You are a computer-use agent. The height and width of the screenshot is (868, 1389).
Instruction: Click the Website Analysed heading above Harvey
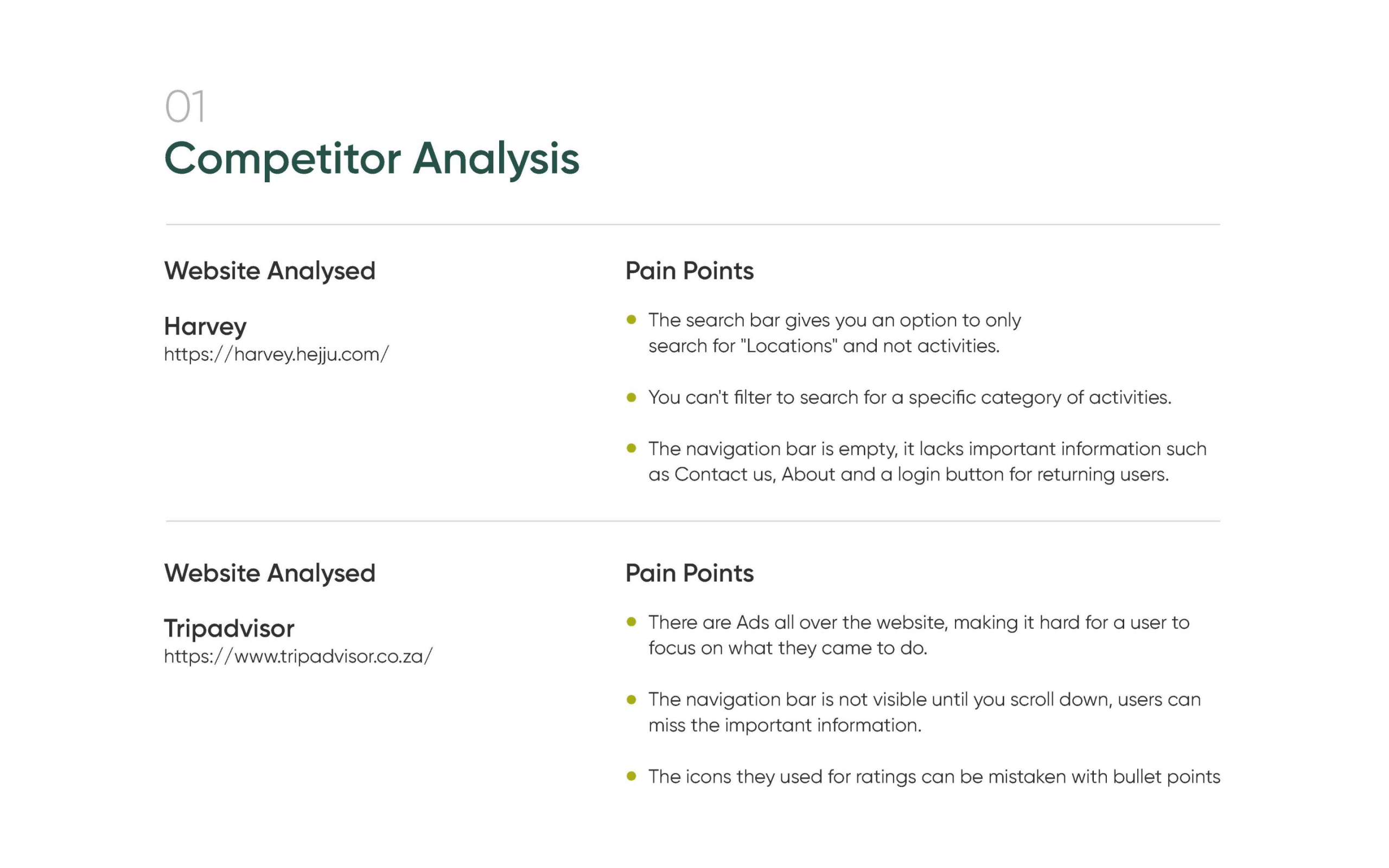tap(270, 271)
